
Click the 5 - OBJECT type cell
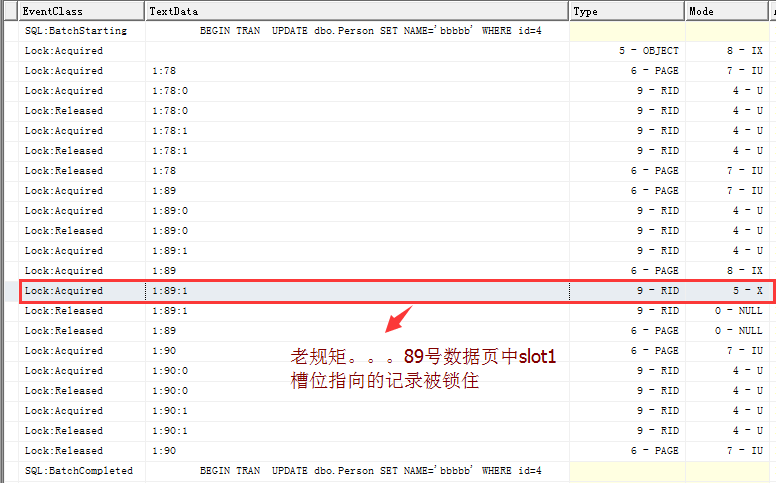(x=627, y=50)
